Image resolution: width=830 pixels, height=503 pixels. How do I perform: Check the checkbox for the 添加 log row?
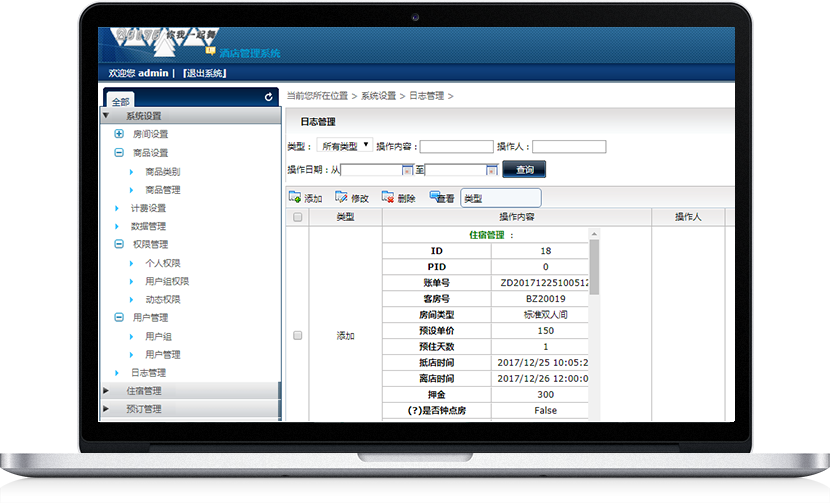(x=297, y=336)
